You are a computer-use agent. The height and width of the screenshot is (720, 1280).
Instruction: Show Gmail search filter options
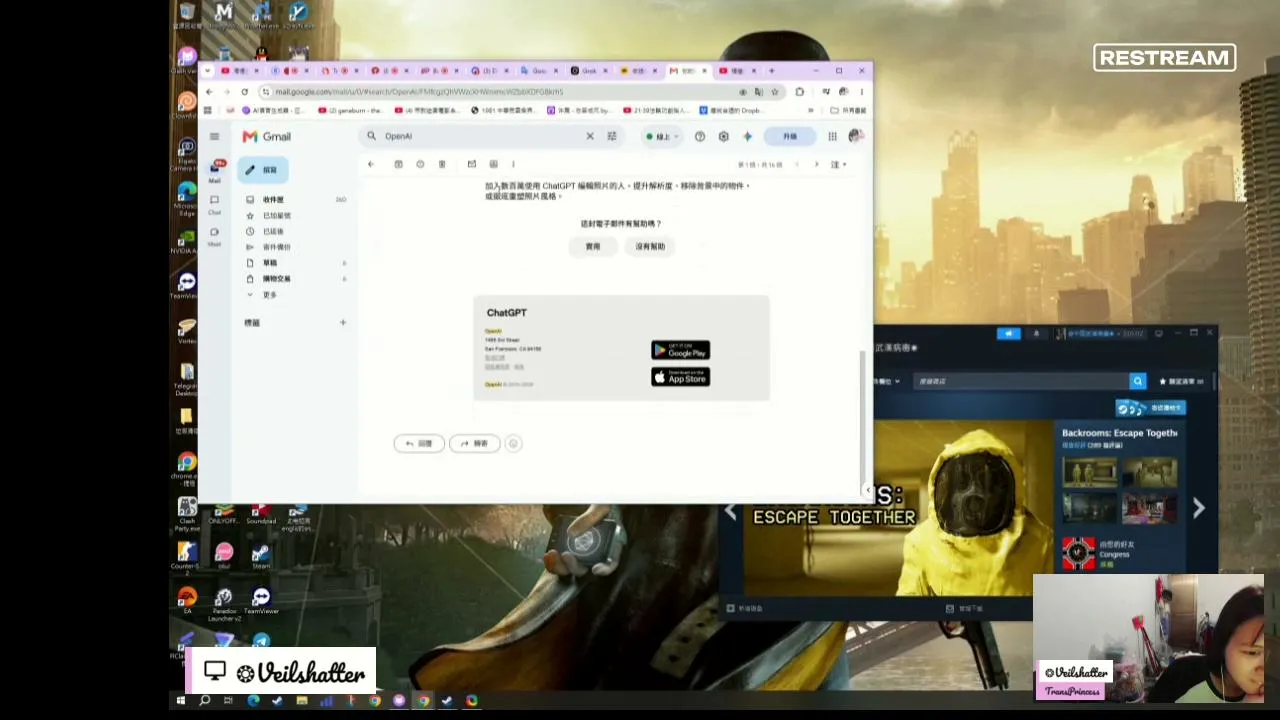tap(611, 136)
